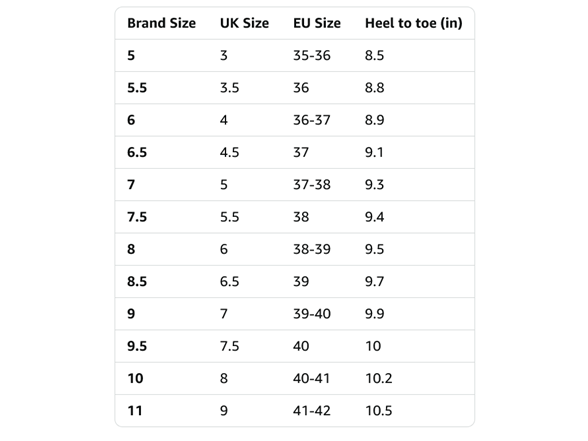Select brand size 11 row label

click(x=135, y=410)
